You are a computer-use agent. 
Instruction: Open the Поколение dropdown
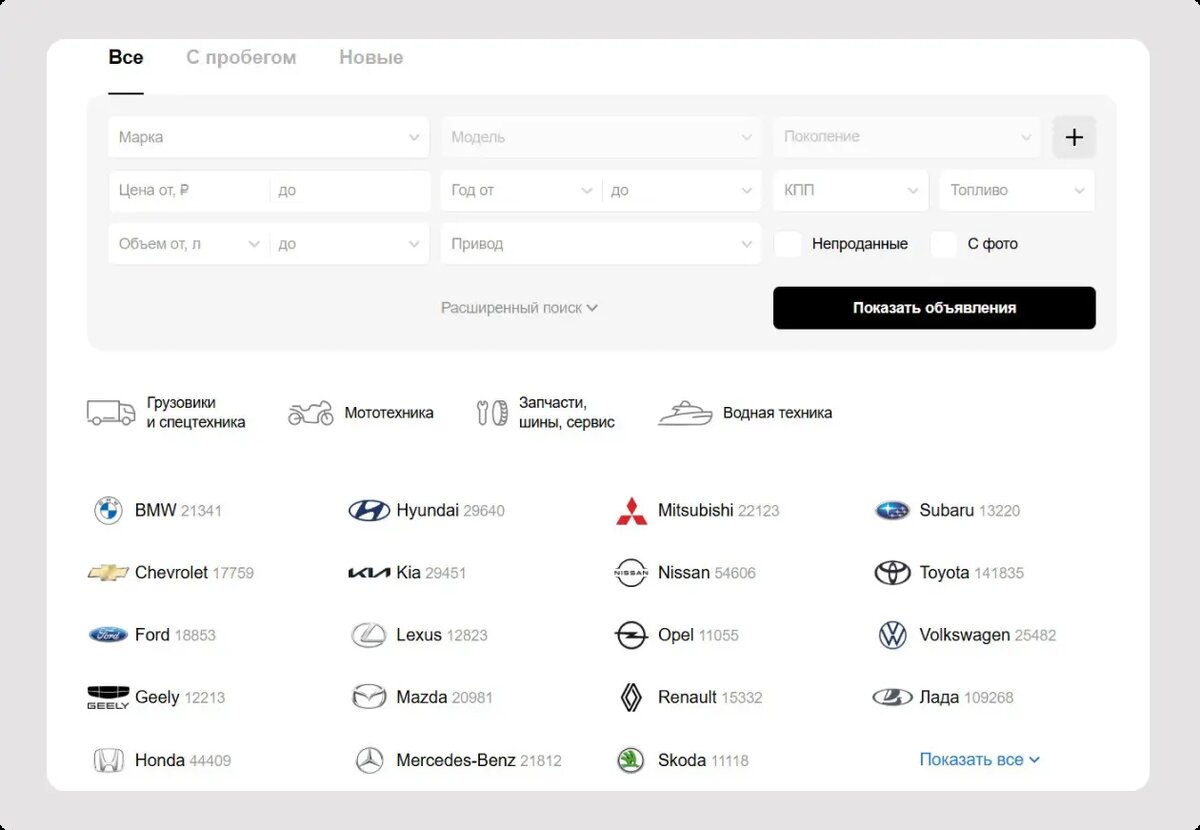point(907,137)
